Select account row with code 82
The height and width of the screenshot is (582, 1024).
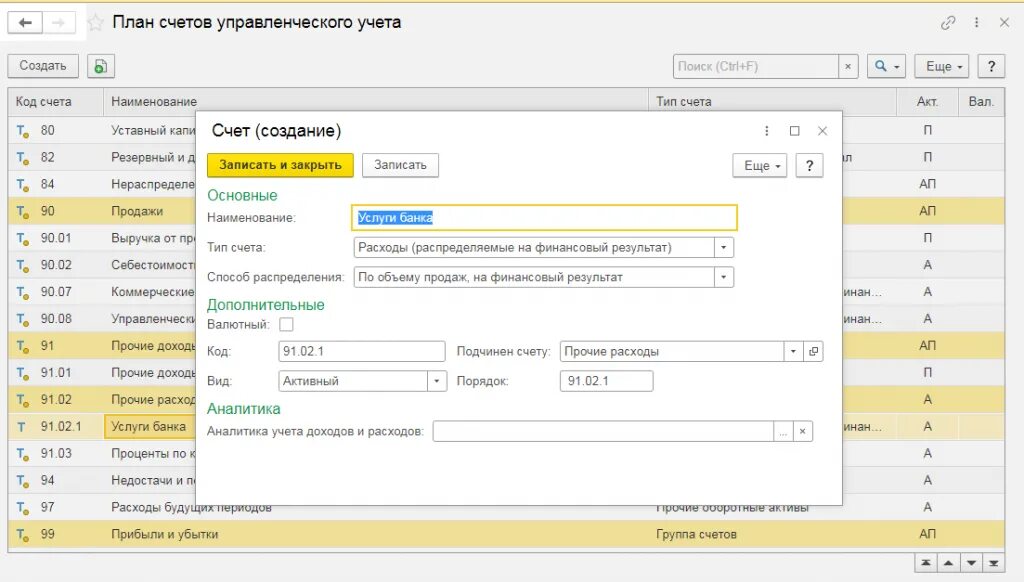point(102,157)
